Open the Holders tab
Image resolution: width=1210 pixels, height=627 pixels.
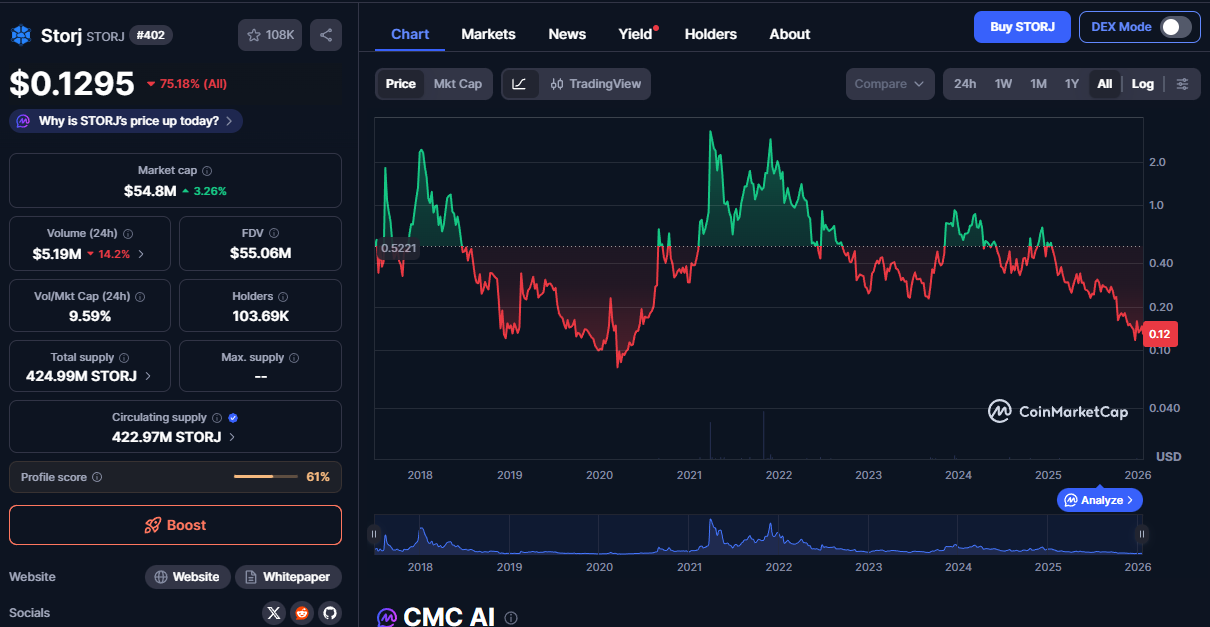tap(710, 34)
